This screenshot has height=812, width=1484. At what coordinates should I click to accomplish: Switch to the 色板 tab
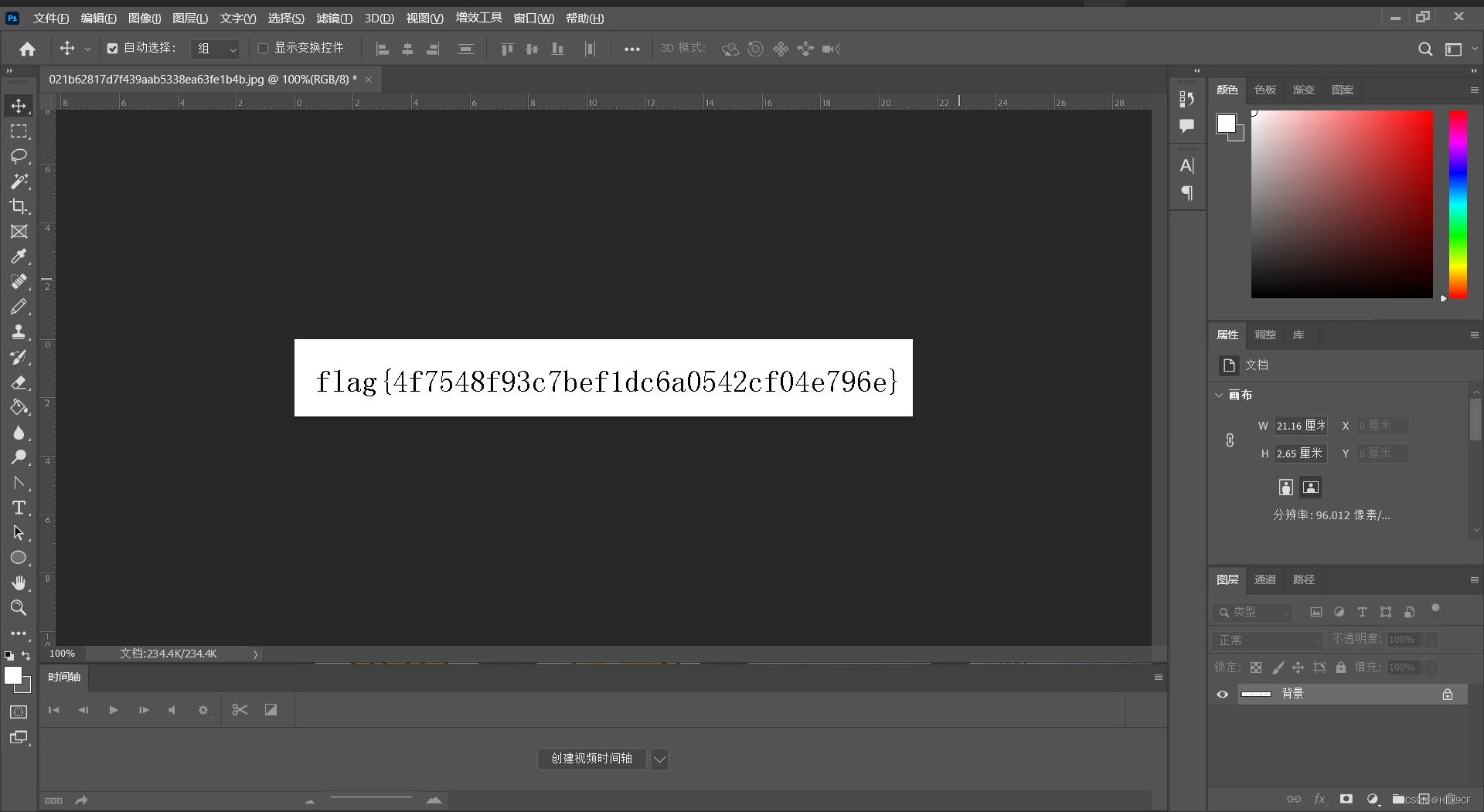click(x=1265, y=90)
